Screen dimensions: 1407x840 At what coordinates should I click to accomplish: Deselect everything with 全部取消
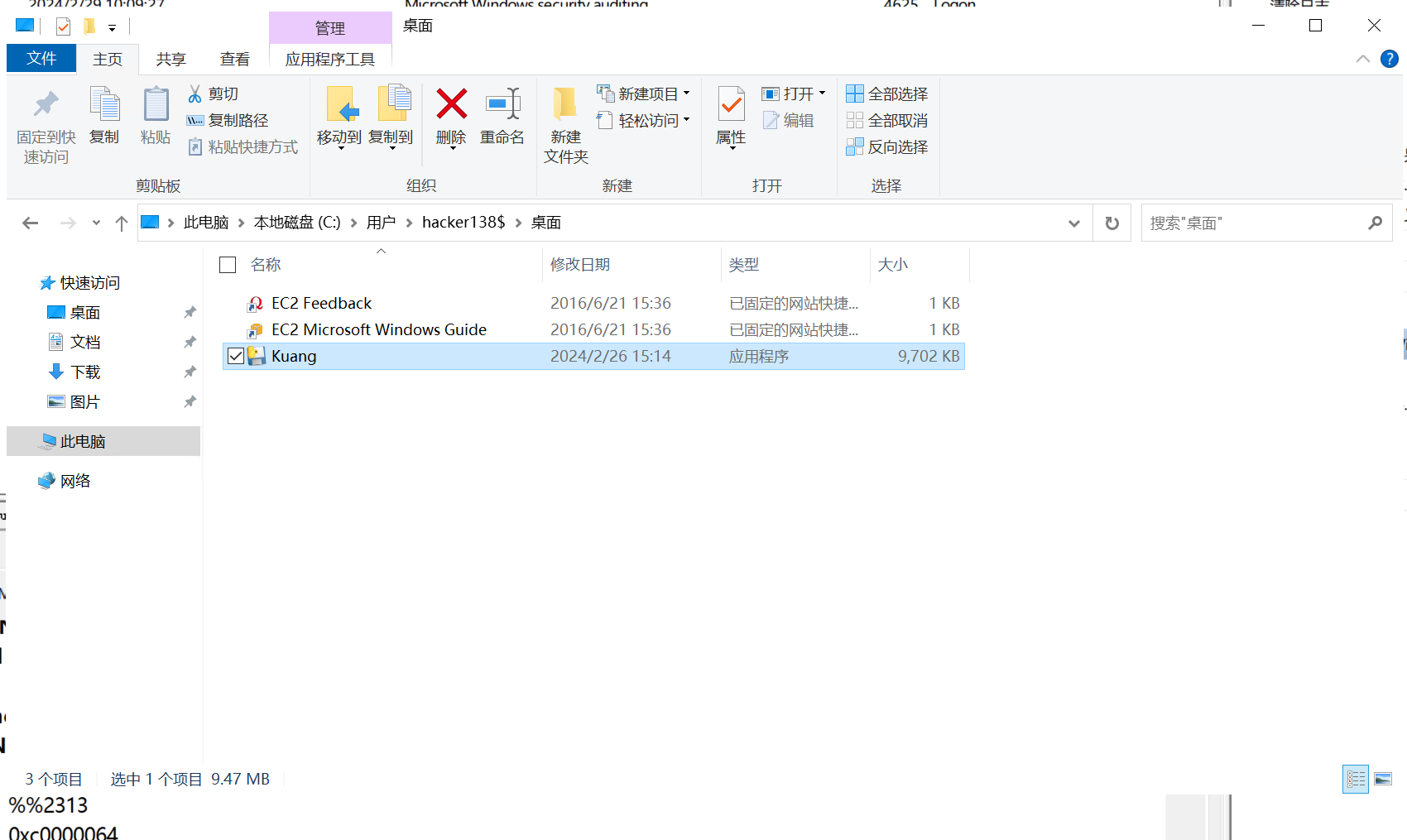click(887, 121)
